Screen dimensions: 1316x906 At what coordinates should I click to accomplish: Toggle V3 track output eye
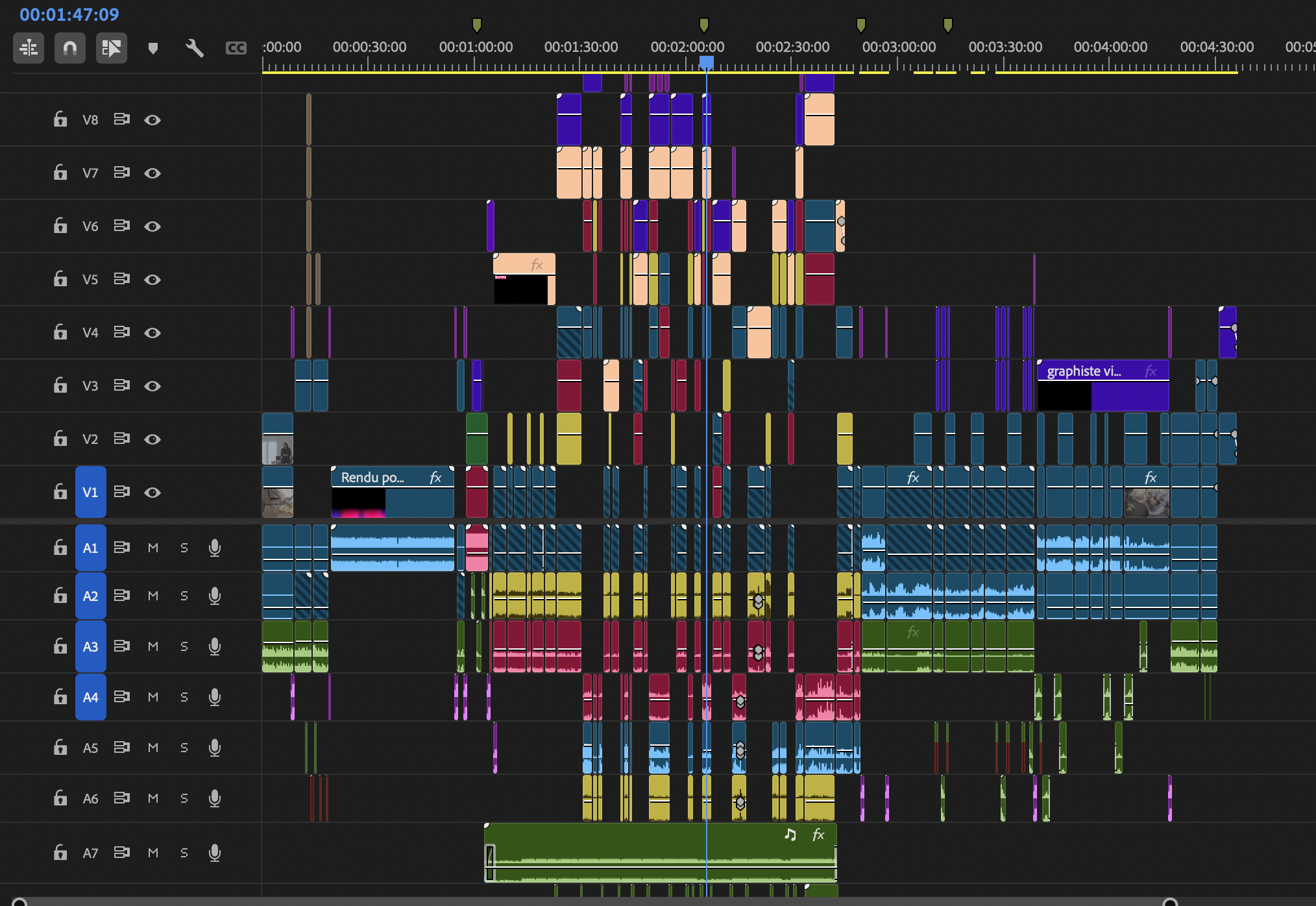[x=152, y=386]
